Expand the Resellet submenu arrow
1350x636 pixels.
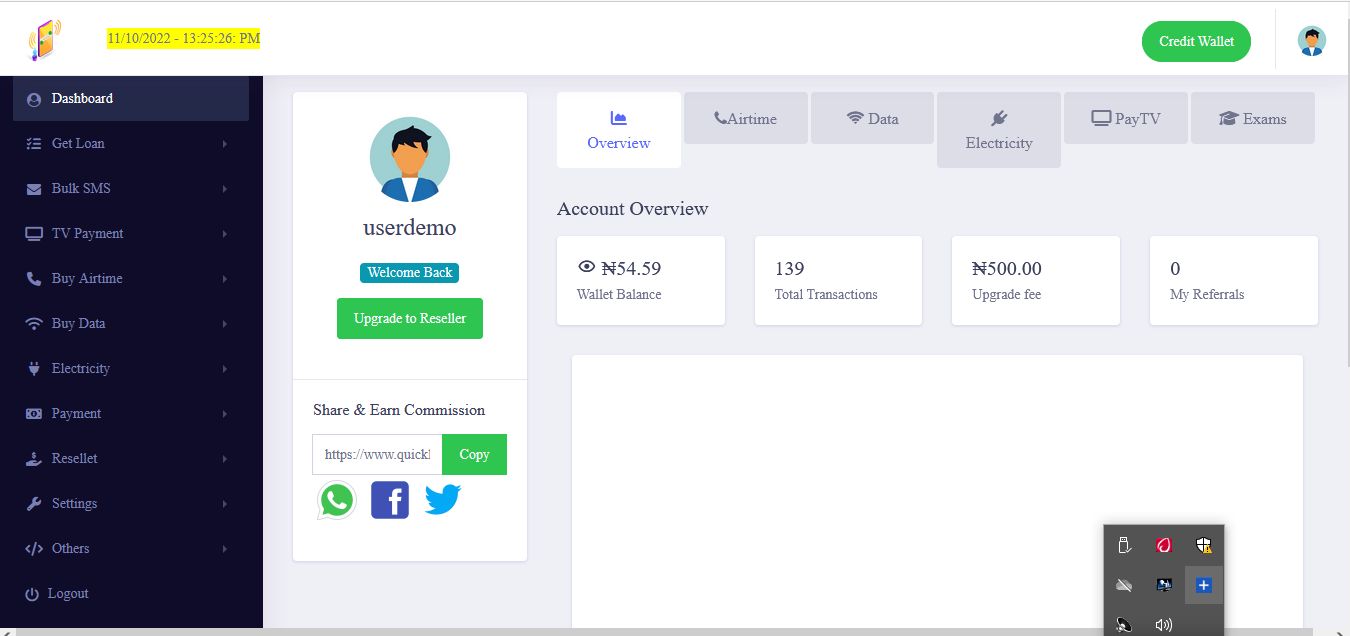225,459
